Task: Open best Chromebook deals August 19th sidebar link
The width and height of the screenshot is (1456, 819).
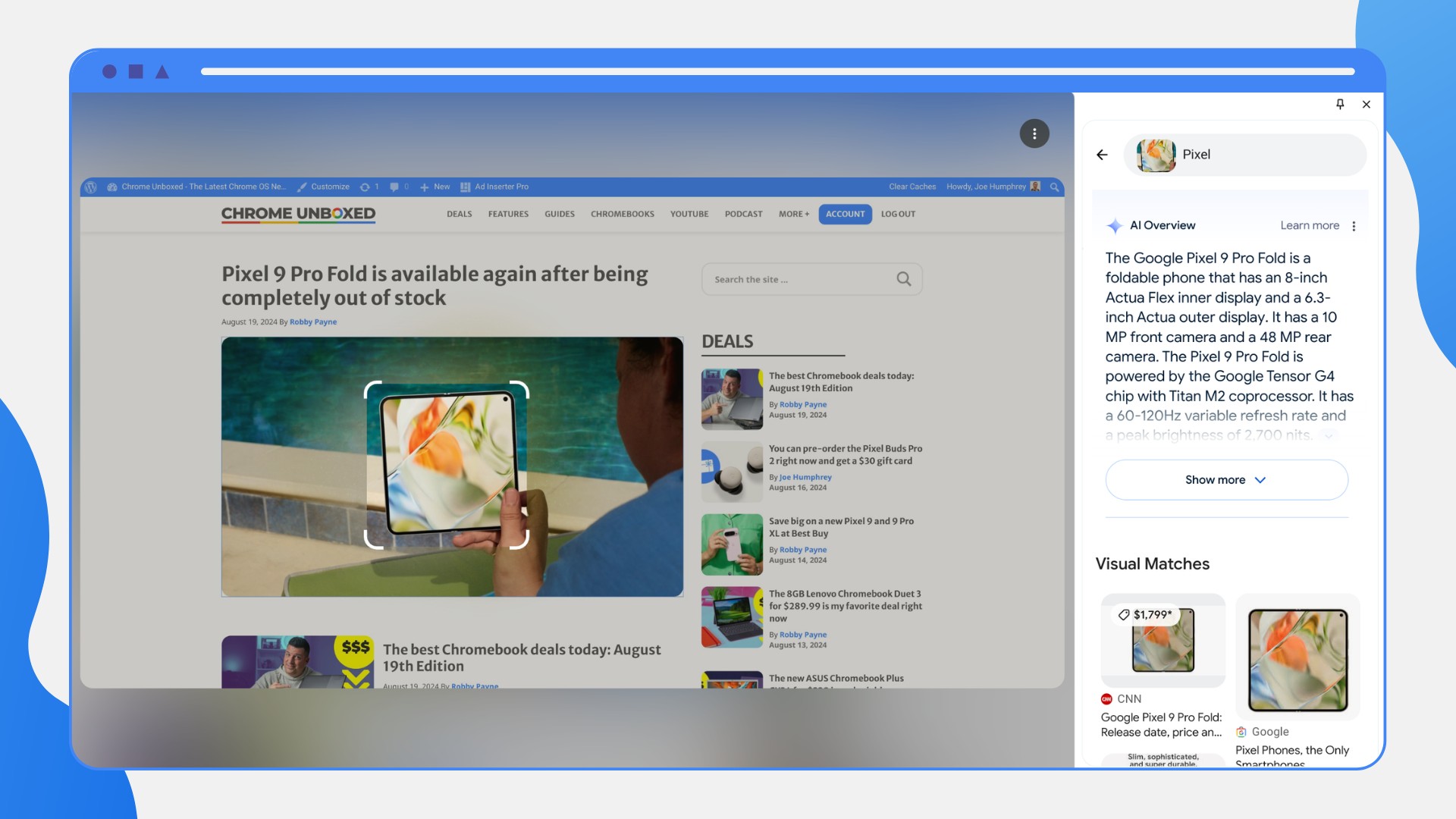Action: [841, 381]
